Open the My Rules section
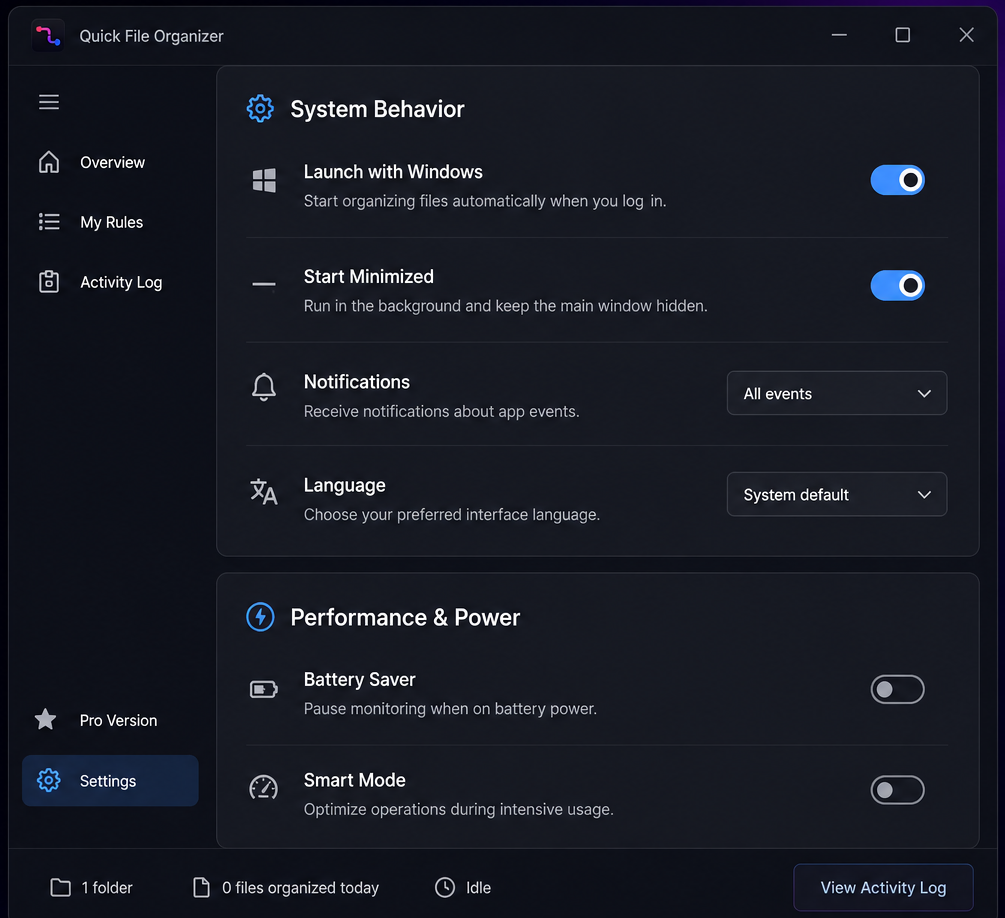Screen dimensions: 1005x918 click(110, 222)
